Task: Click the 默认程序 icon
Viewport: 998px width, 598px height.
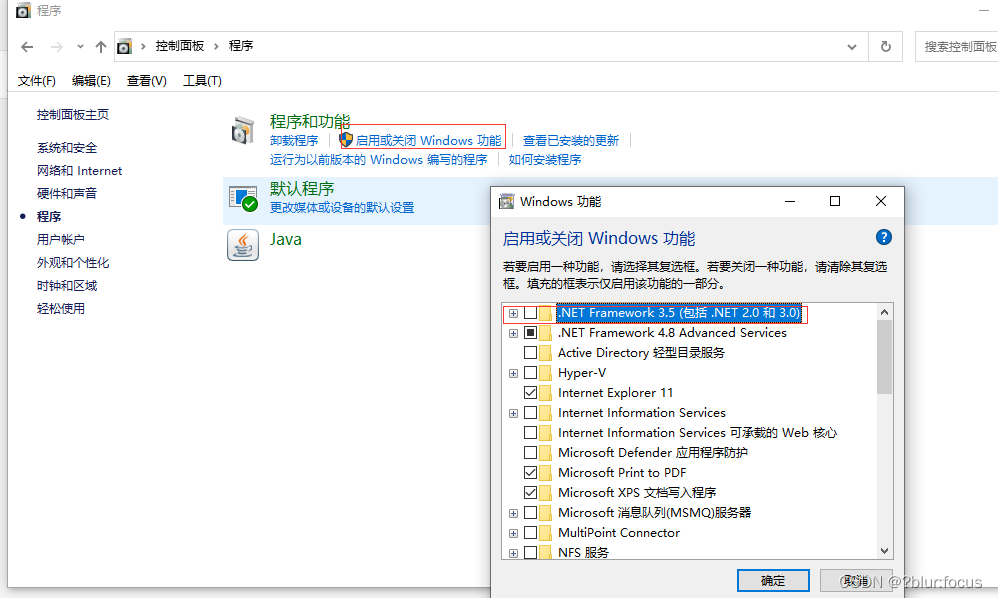Action: pos(243,198)
